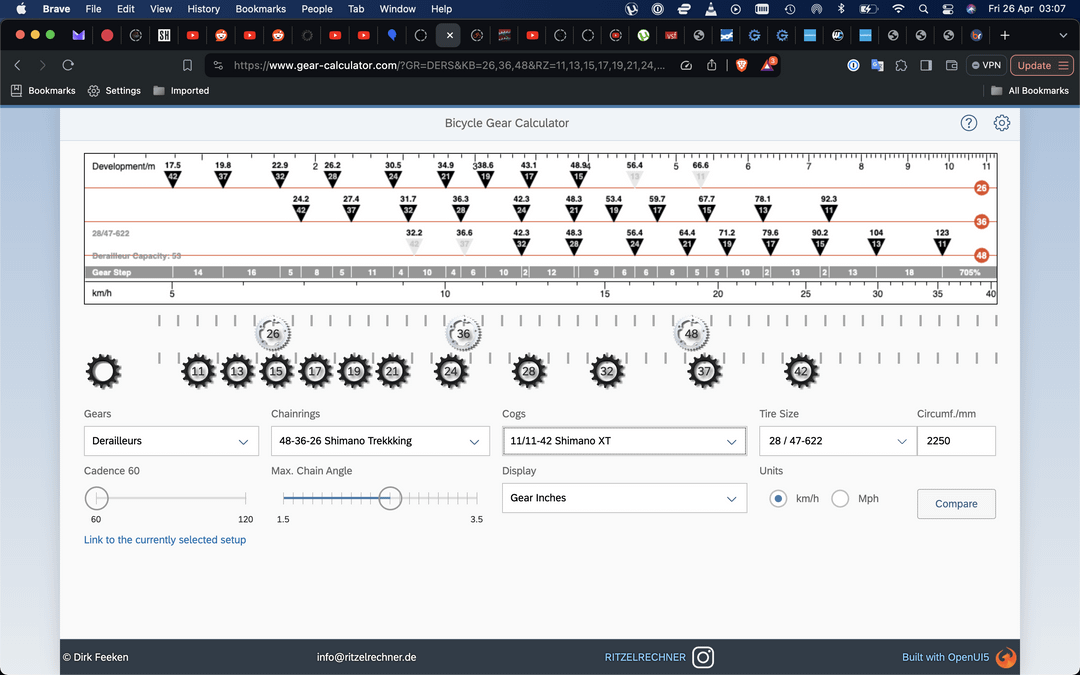Select the 32-tooth cog sprocket
The image size is (1080, 675).
tap(607, 371)
